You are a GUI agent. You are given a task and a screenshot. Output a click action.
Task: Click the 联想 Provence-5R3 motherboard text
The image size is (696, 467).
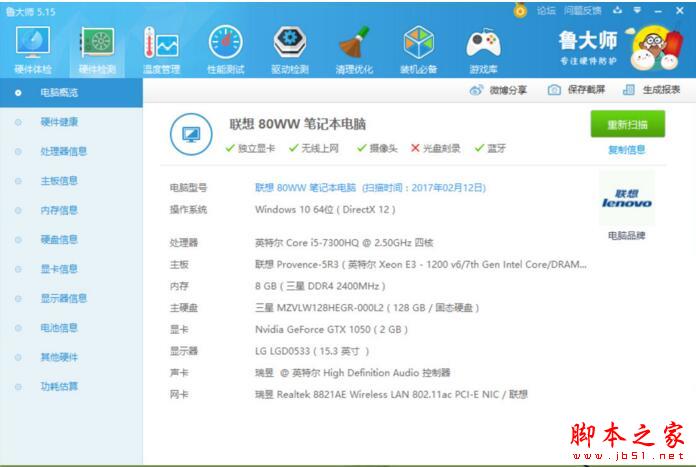(421, 265)
